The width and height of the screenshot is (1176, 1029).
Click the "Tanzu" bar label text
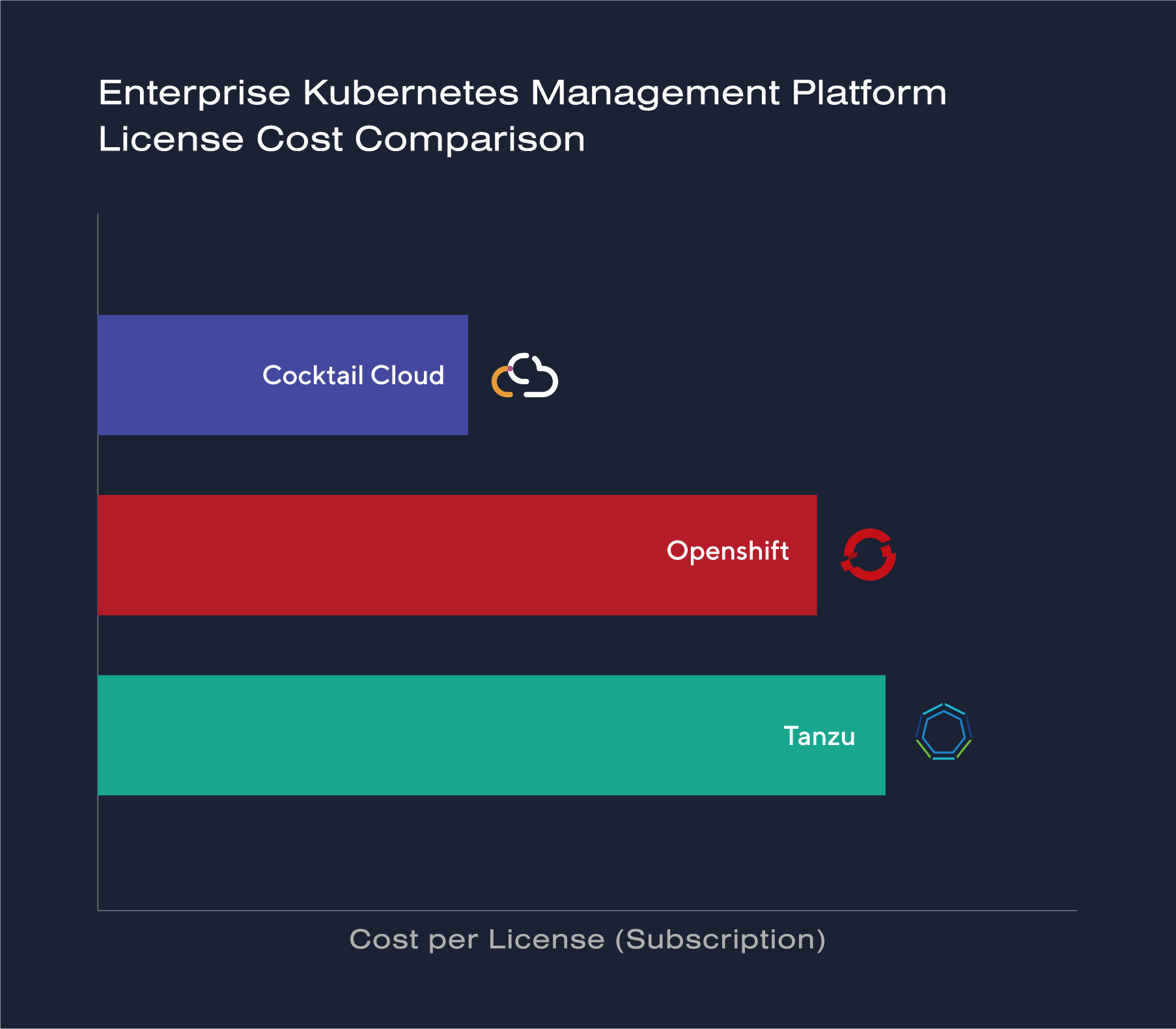tap(819, 736)
